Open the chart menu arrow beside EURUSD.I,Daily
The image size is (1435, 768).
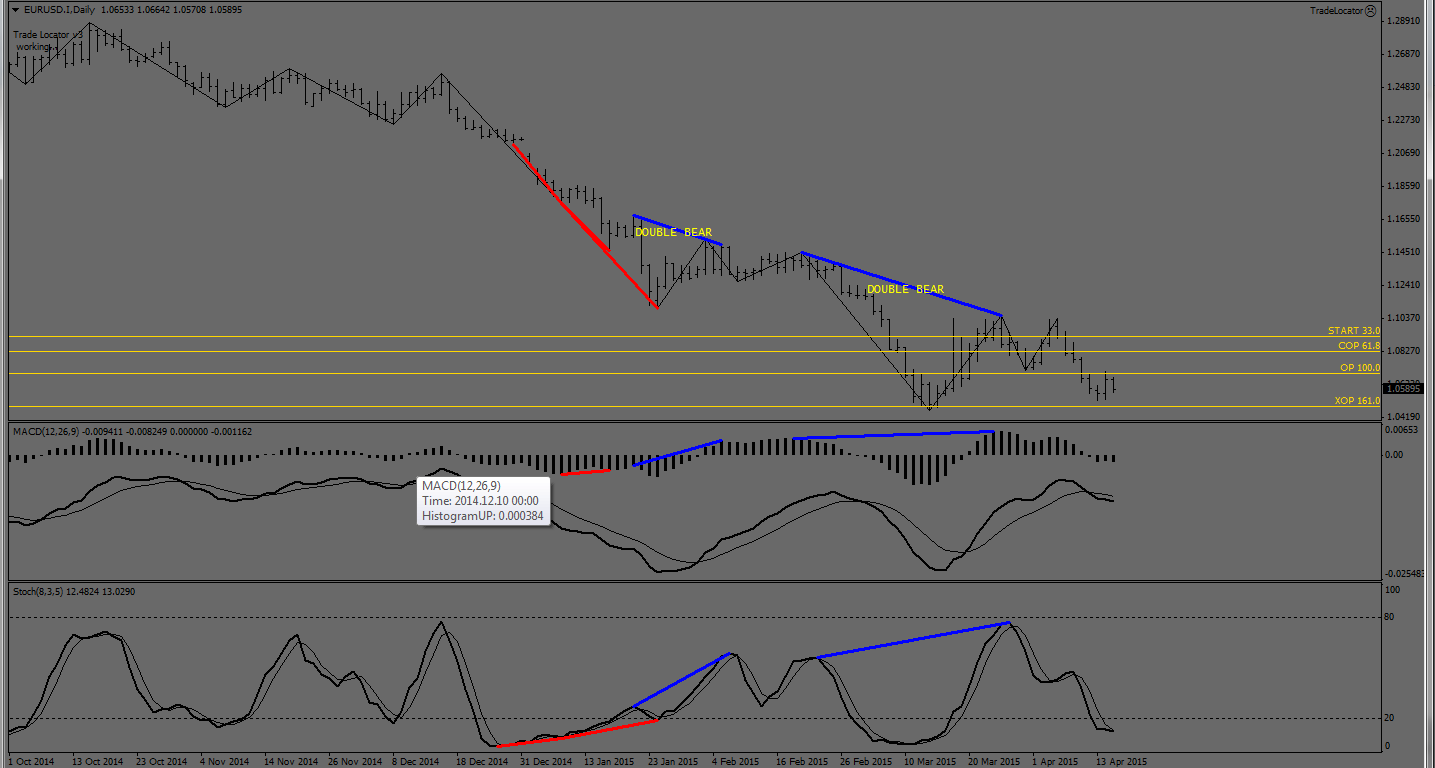point(15,10)
